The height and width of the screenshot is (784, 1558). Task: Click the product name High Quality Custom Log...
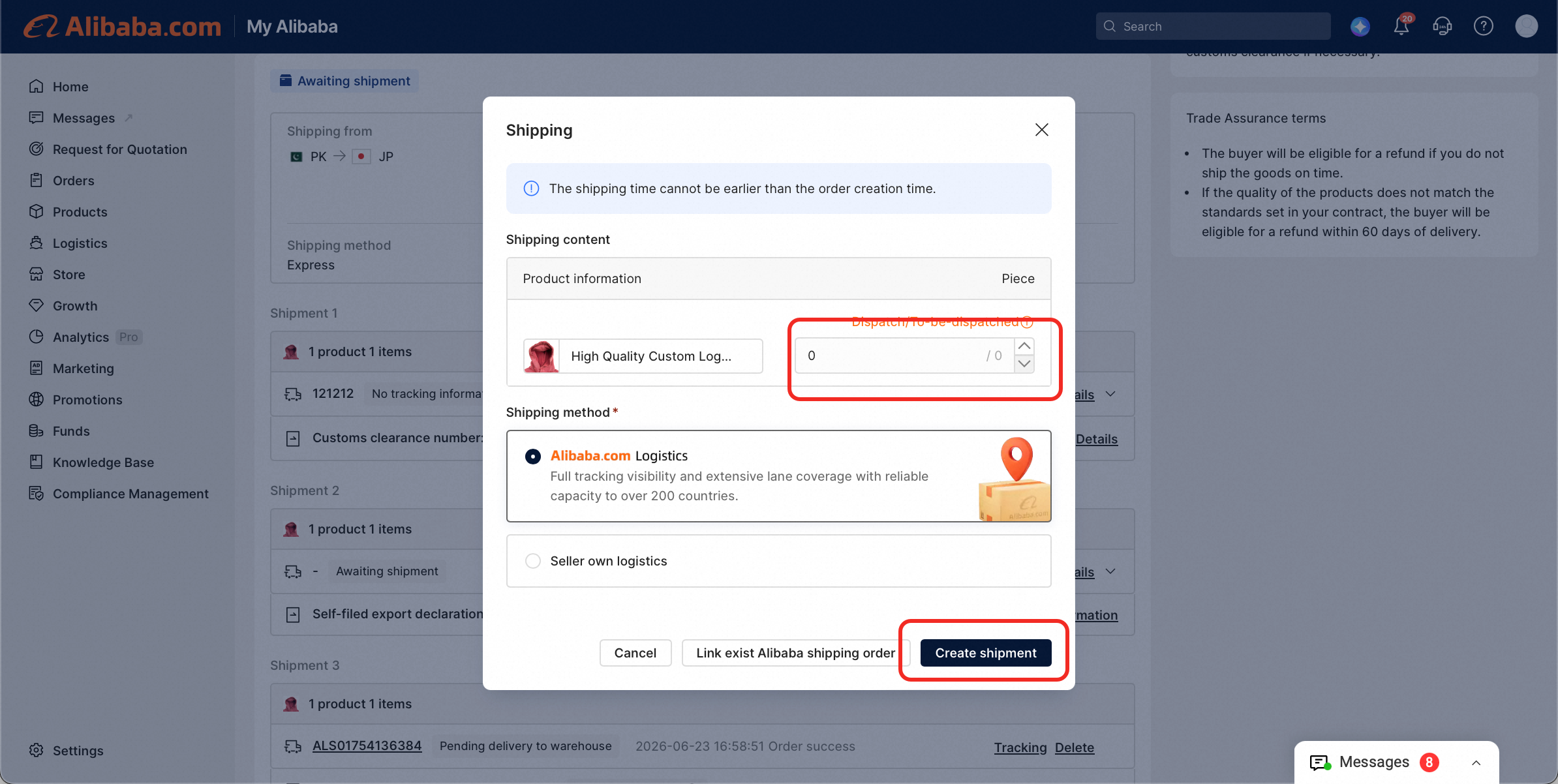point(651,356)
